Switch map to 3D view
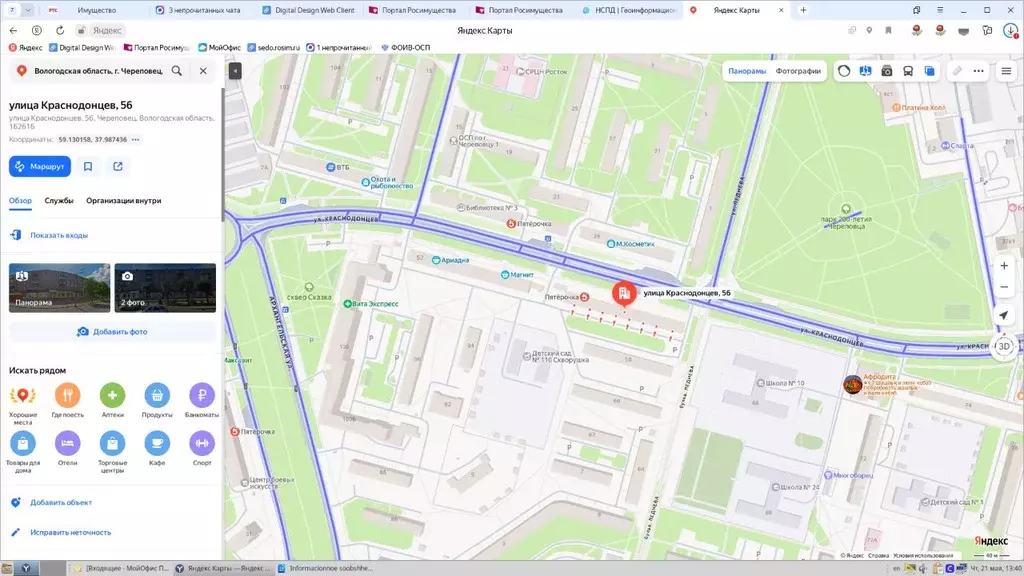This screenshot has width=1024, height=576. tap(1004, 347)
